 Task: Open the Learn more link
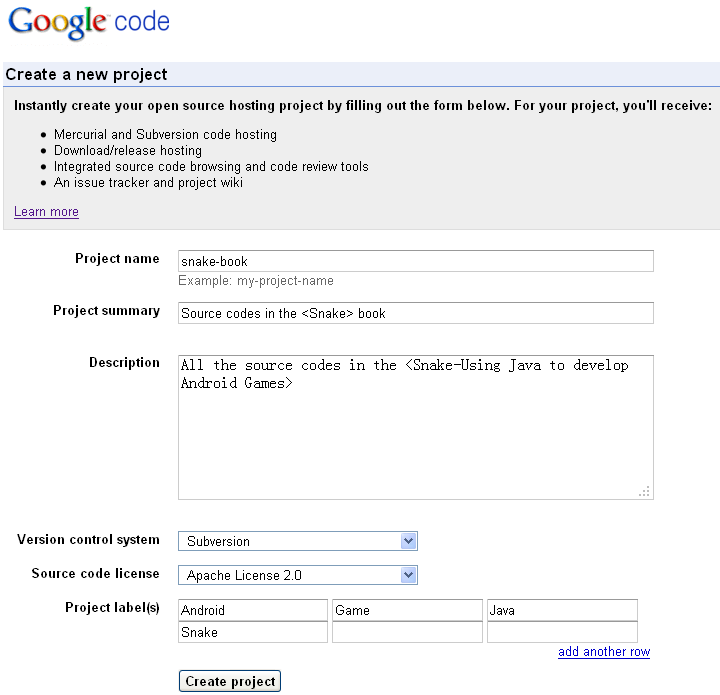coord(46,212)
